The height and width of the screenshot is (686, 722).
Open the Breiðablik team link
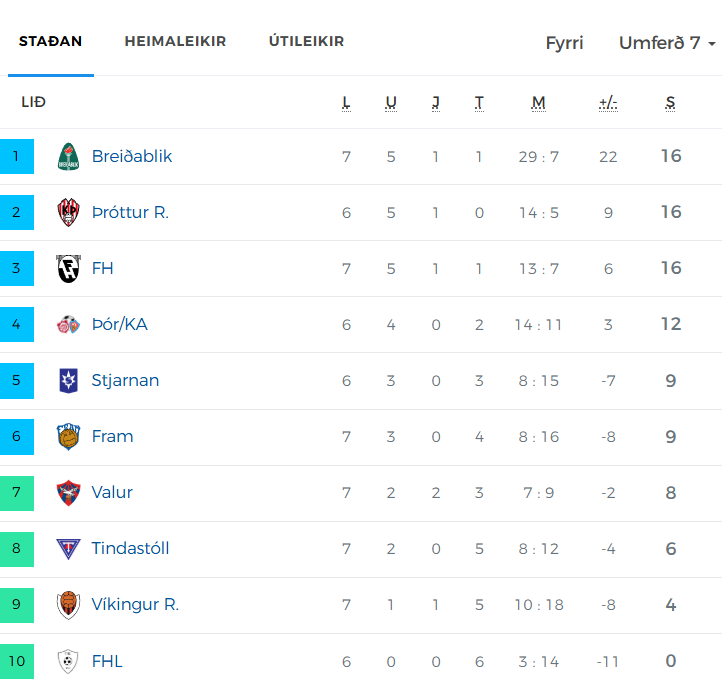pos(132,157)
